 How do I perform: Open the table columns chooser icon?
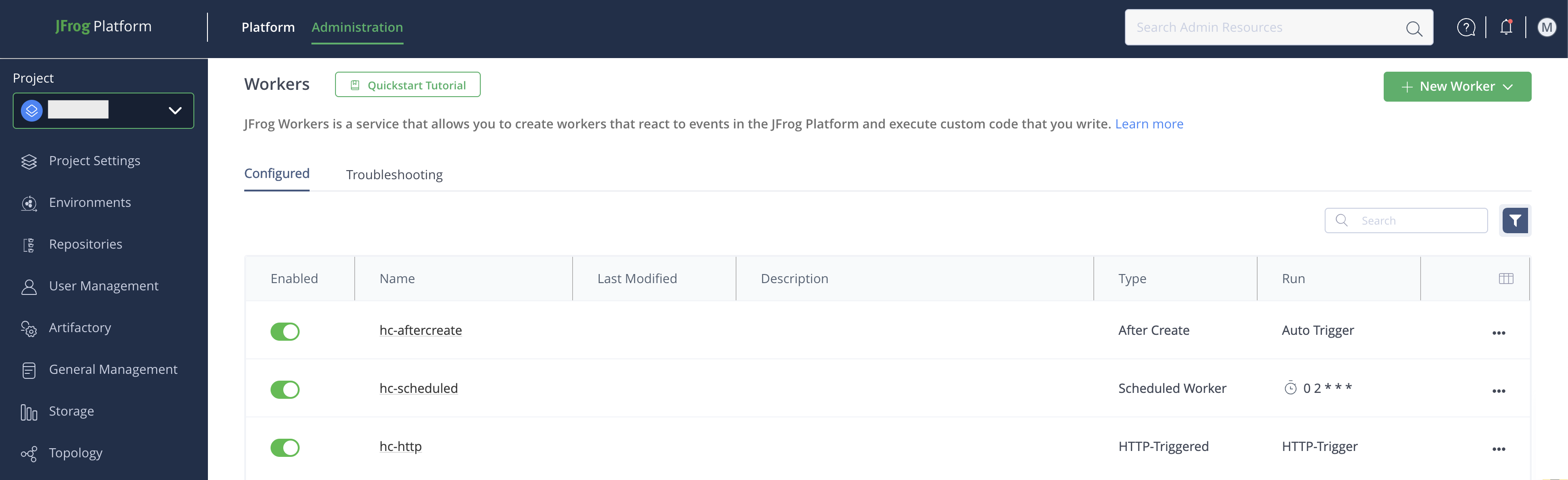[1505, 279]
